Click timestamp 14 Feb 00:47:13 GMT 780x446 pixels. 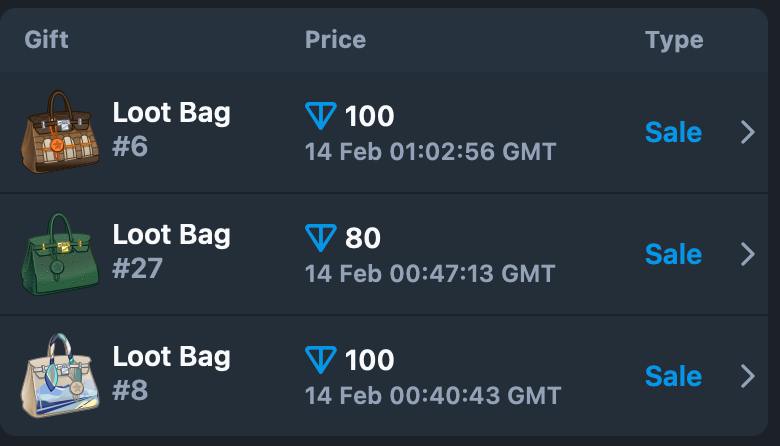[430, 273]
